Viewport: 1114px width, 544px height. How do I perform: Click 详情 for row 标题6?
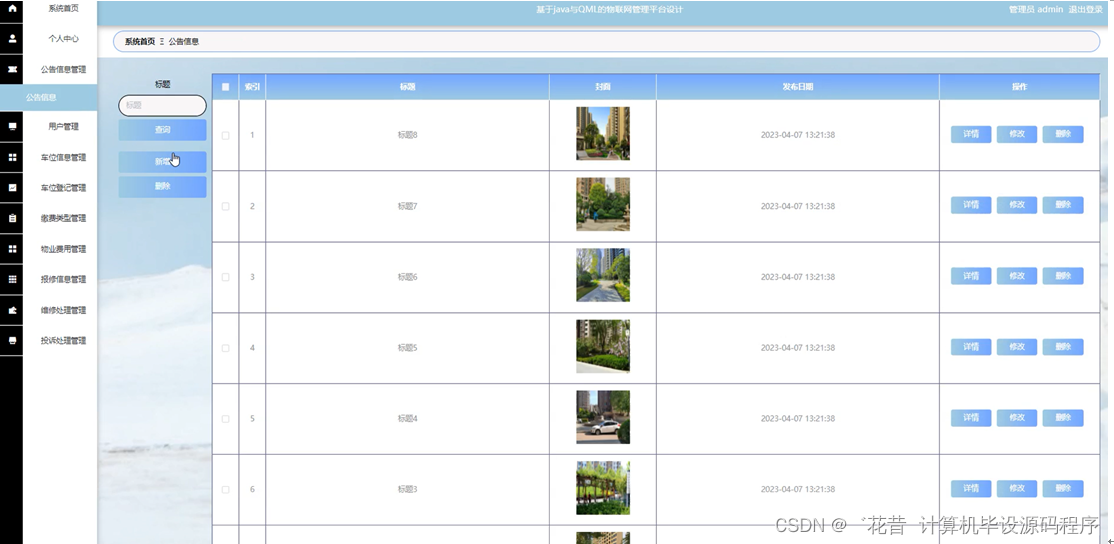(971, 276)
